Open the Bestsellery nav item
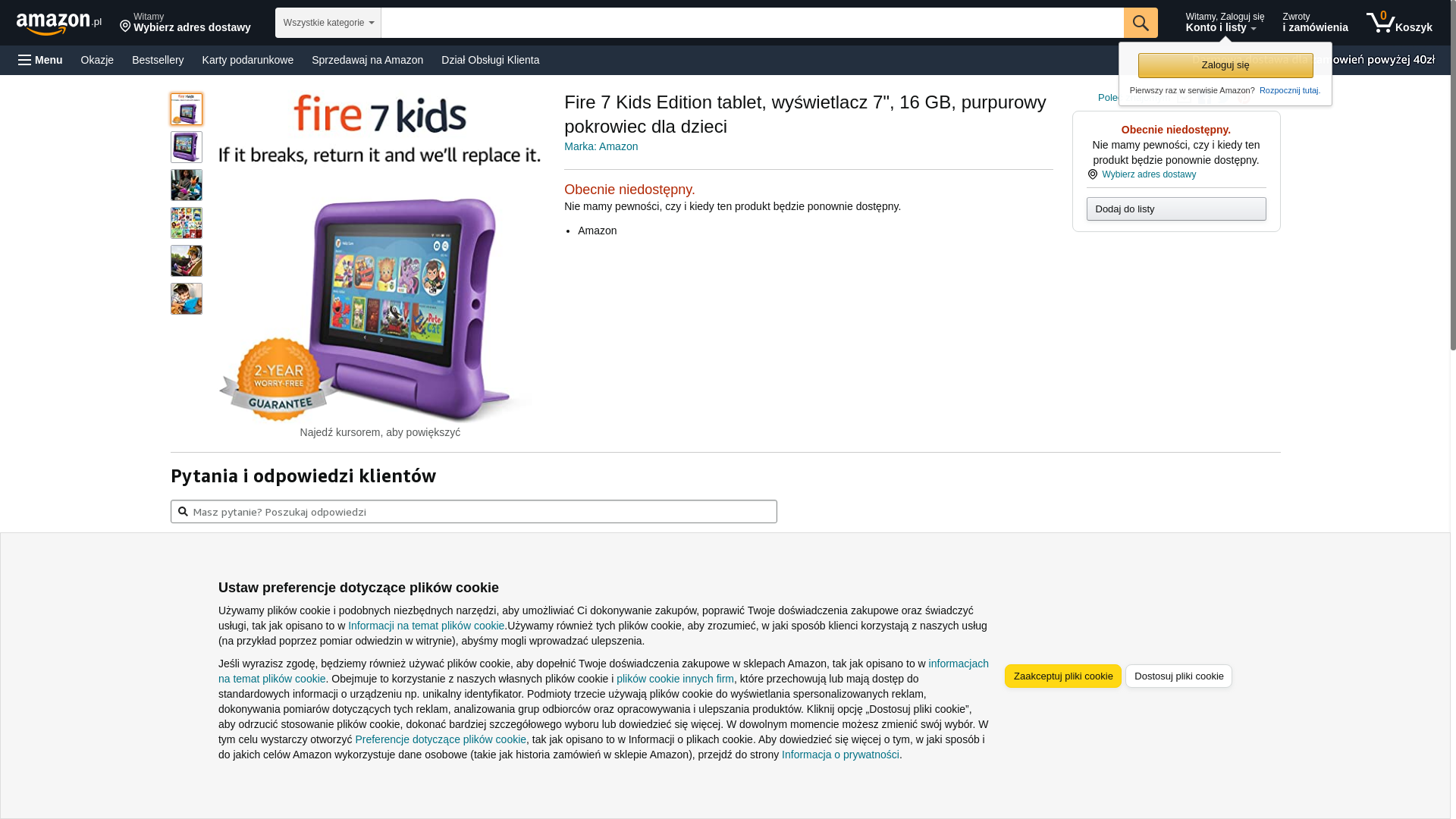The image size is (1456, 819). 158,60
